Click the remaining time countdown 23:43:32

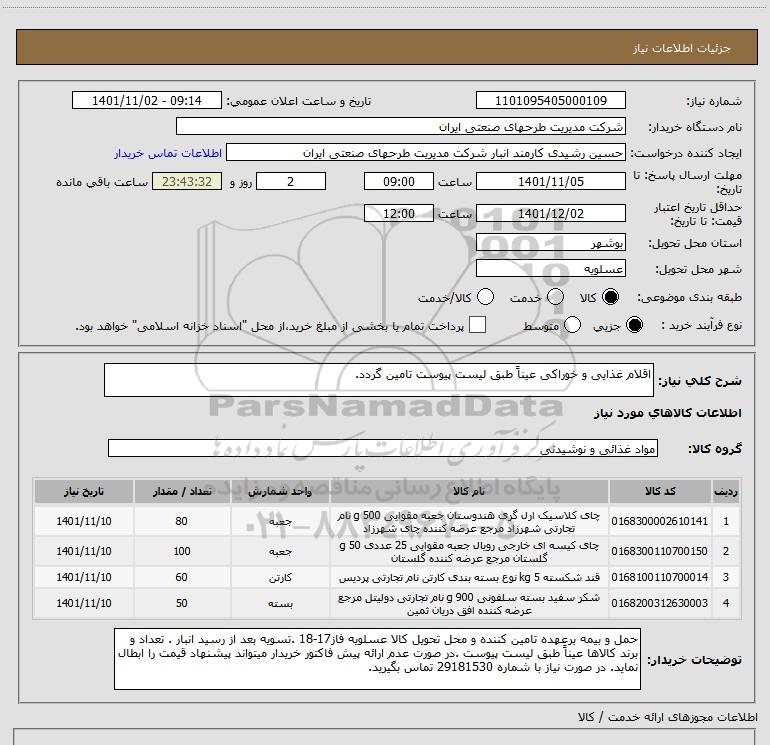(x=187, y=182)
